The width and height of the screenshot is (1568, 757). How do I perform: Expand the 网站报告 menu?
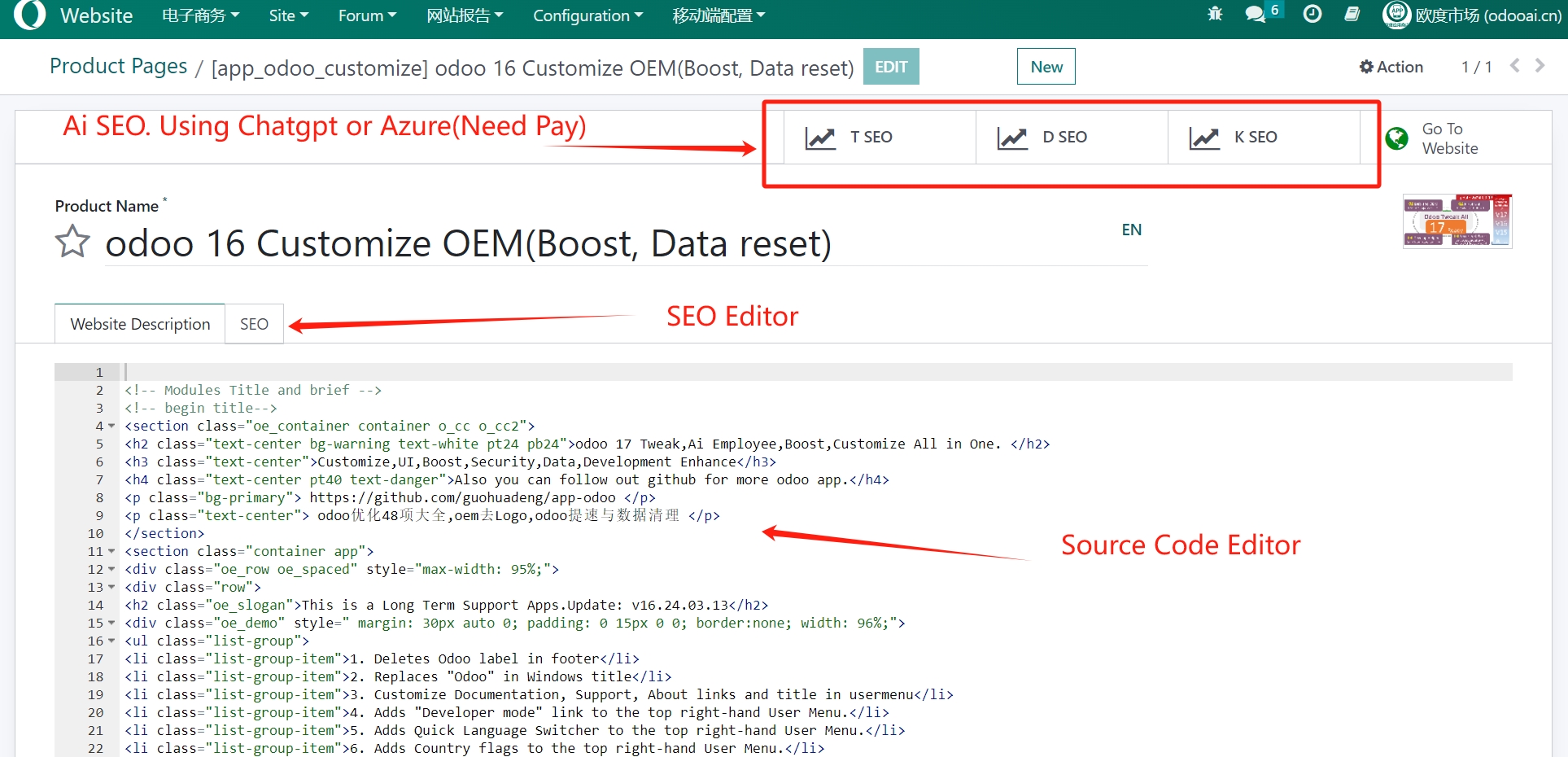(465, 15)
